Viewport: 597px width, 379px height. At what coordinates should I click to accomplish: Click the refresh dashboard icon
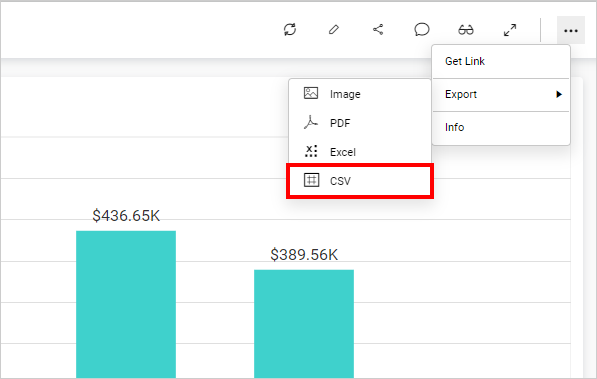[290, 30]
